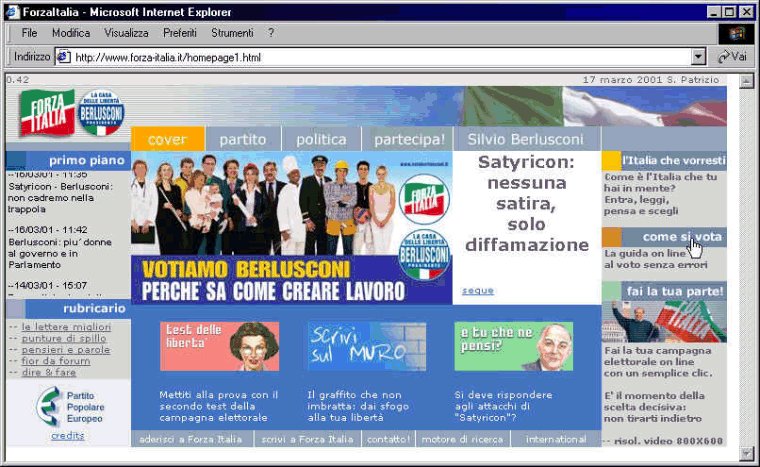Click the Berlusconi round badge in the campaign banner

(x=425, y=255)
